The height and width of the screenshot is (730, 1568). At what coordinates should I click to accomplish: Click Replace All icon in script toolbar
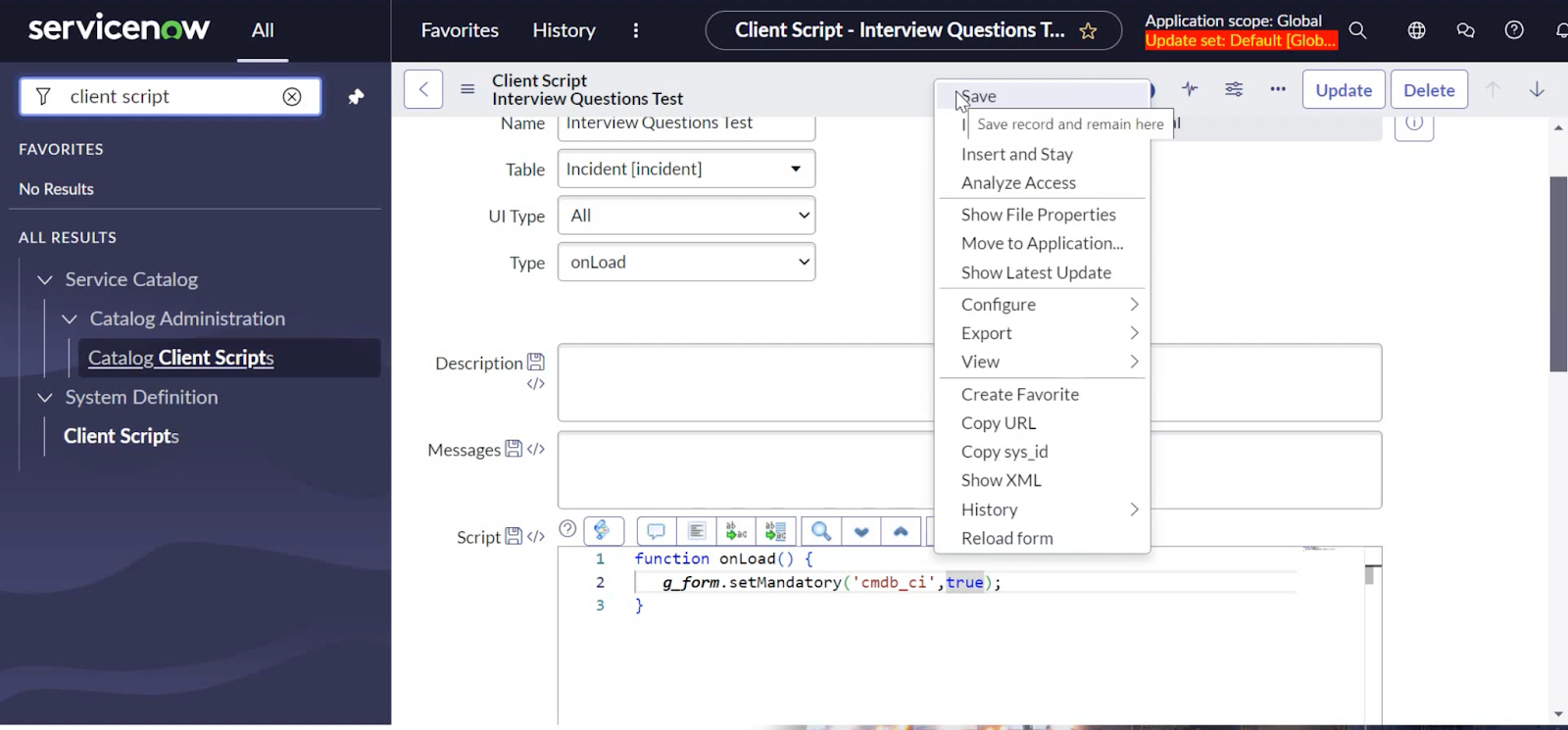click(775, 531)
